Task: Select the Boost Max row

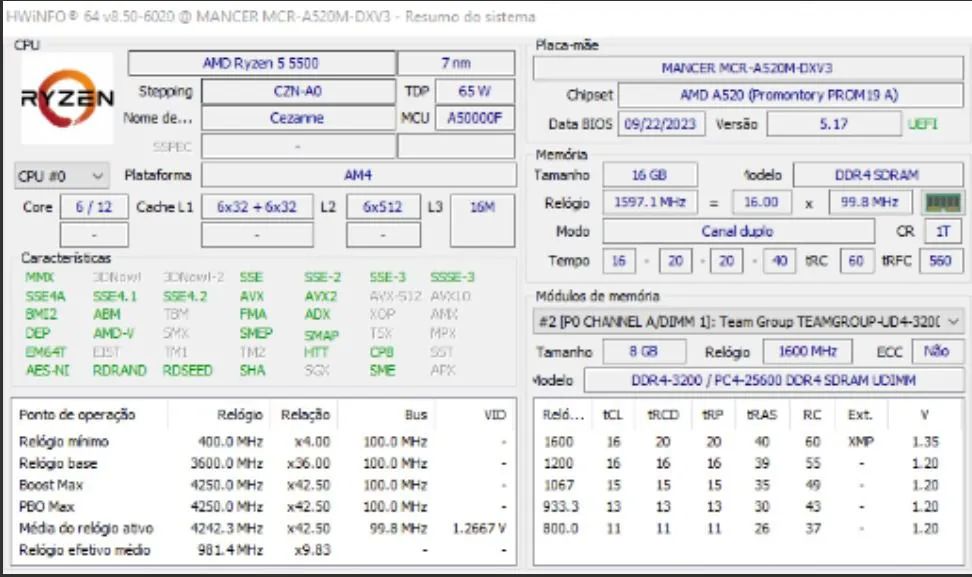Action: [x=263, y=485]
